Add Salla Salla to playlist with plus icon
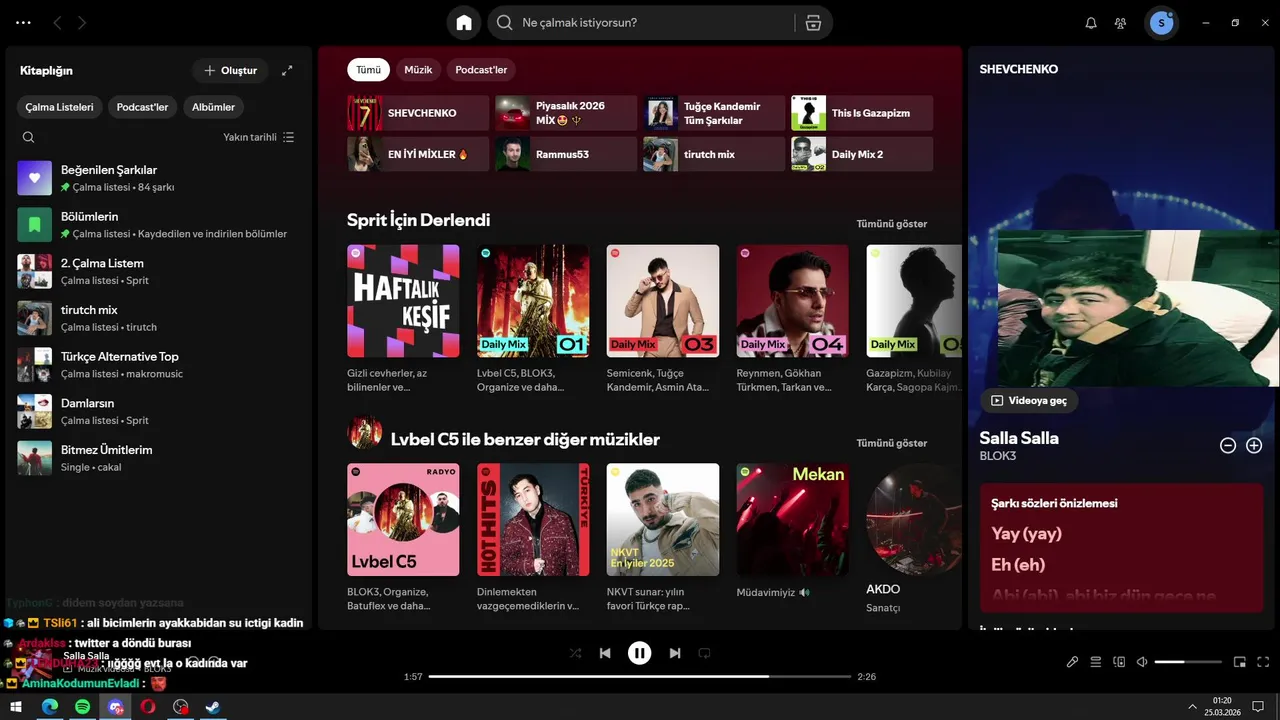 pyautogui.click(x=1254, y=446)
